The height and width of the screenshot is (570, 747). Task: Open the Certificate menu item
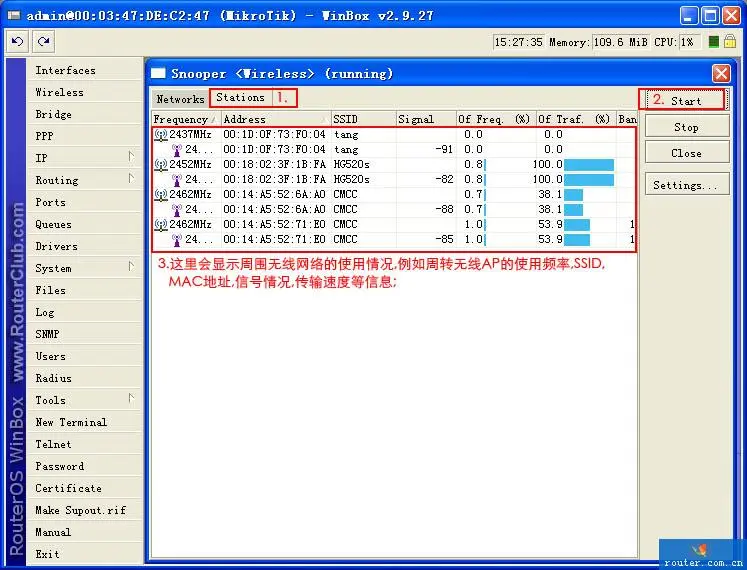84,488
